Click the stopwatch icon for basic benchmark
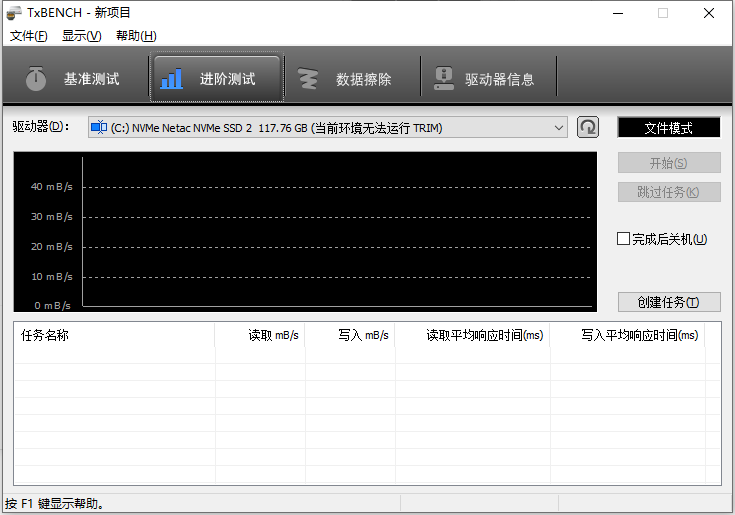 [36, 78]
